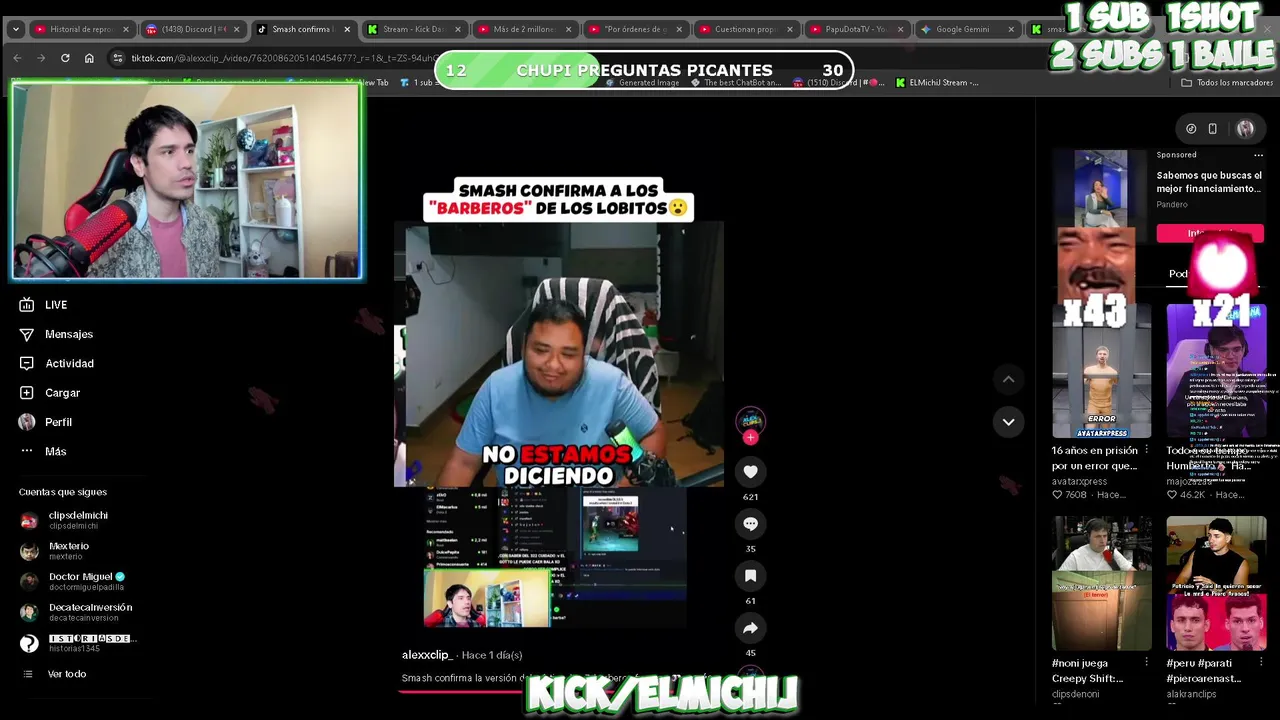This screenshot has width=1280, height=720.
Task: Open options for the '16 años en prisión' video
Action: [1146, 451]
